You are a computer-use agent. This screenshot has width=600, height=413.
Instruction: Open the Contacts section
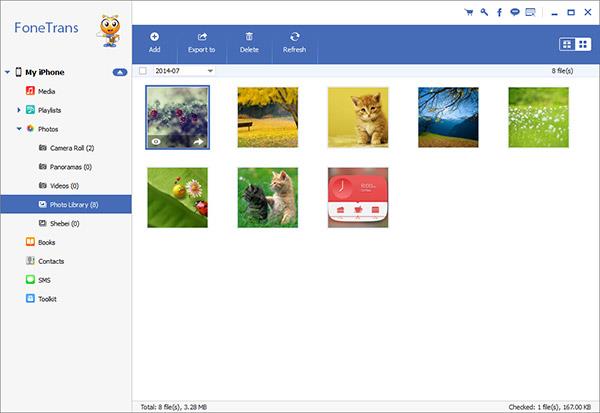point(50,260)
